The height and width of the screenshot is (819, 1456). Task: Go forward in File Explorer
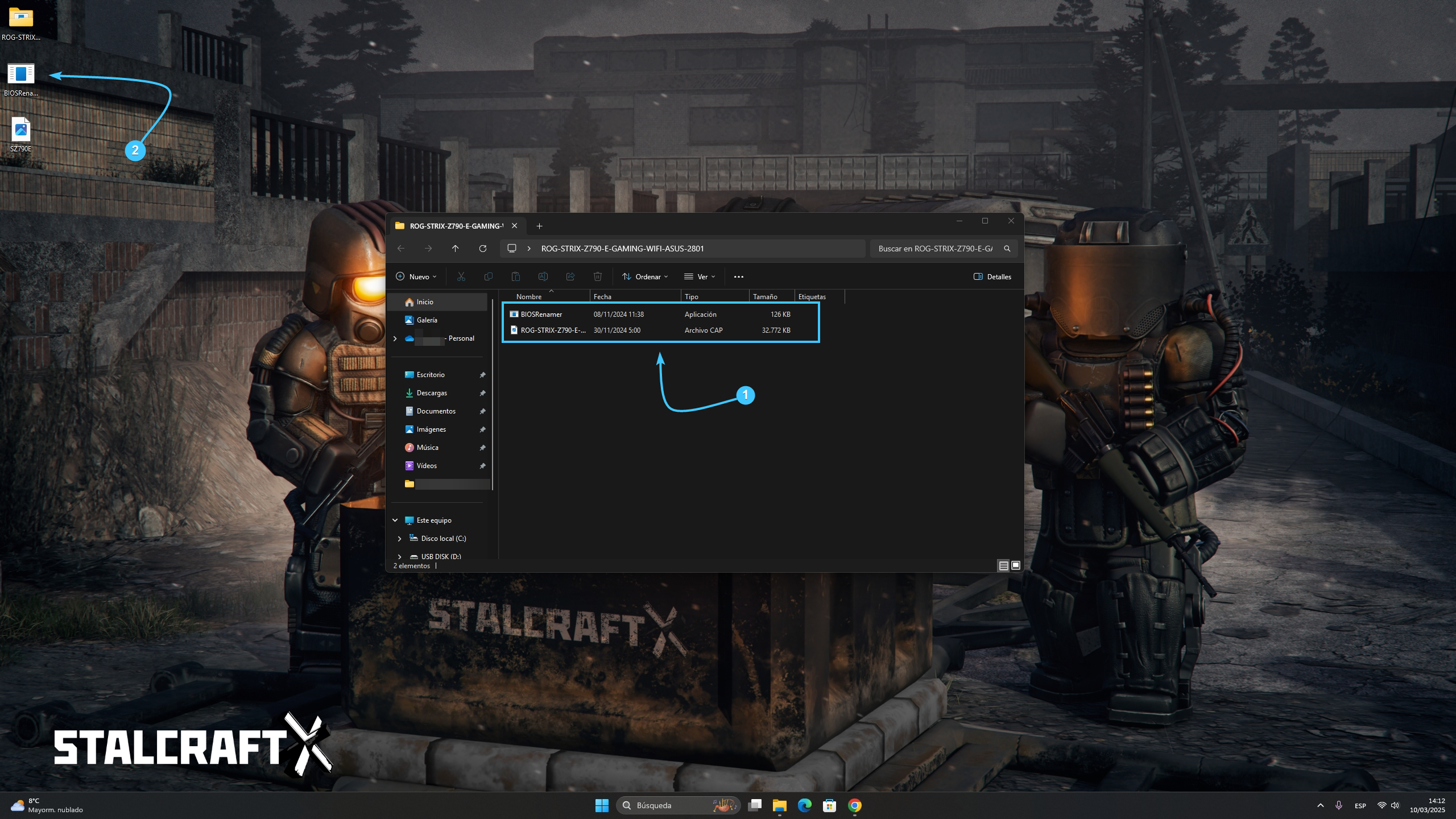click(428, 249)
